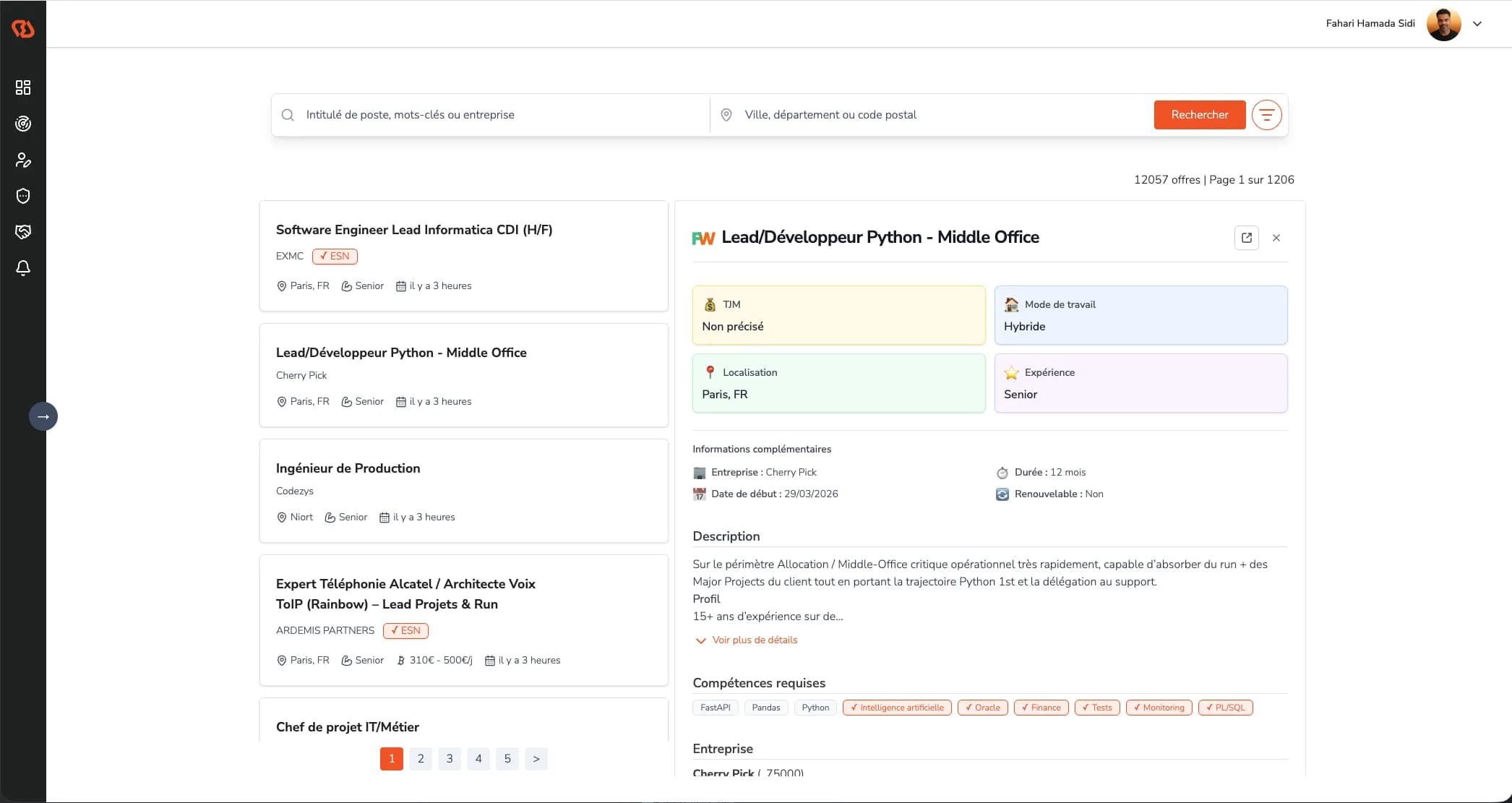Open the dashboard grid icon in sidebar
The width and height of the screenshot is (1512, 803).
coord(23,87)
